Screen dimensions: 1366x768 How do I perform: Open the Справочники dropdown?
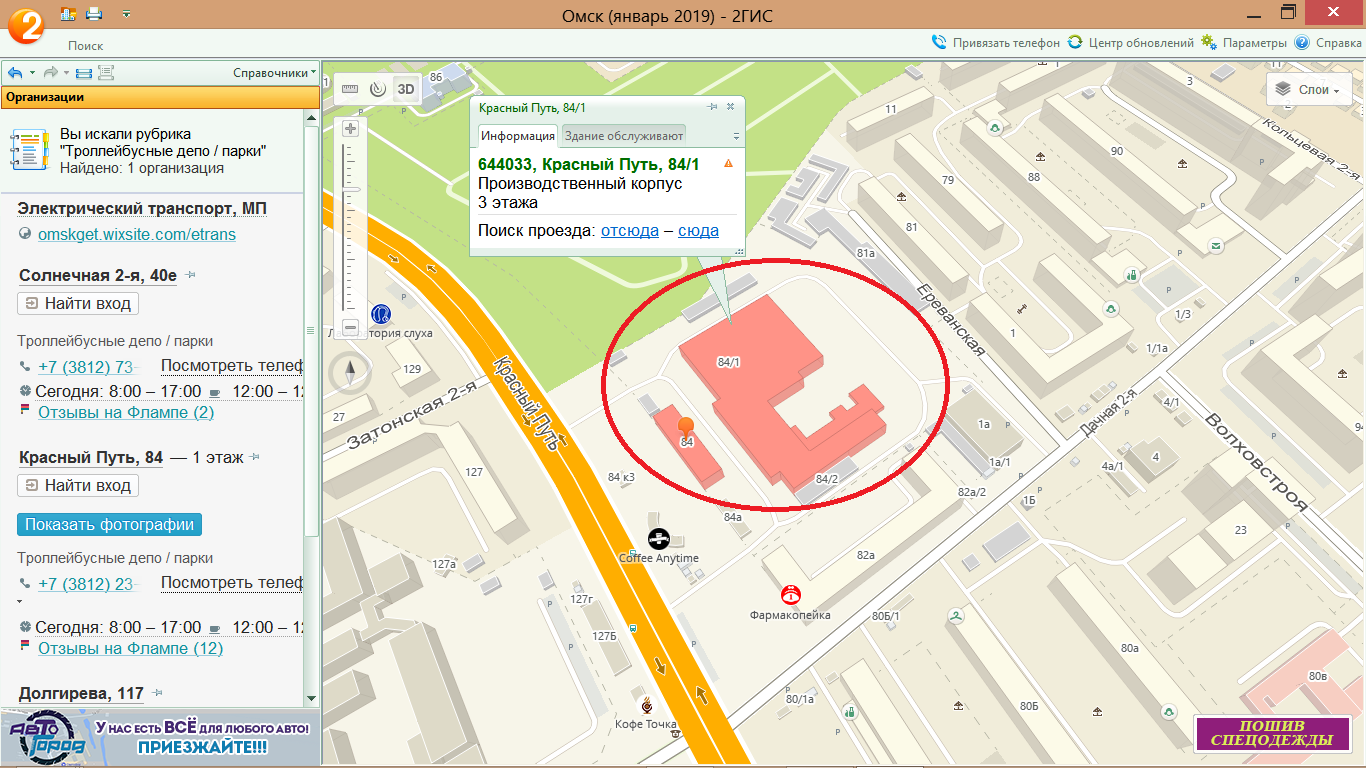click(274, 73)
